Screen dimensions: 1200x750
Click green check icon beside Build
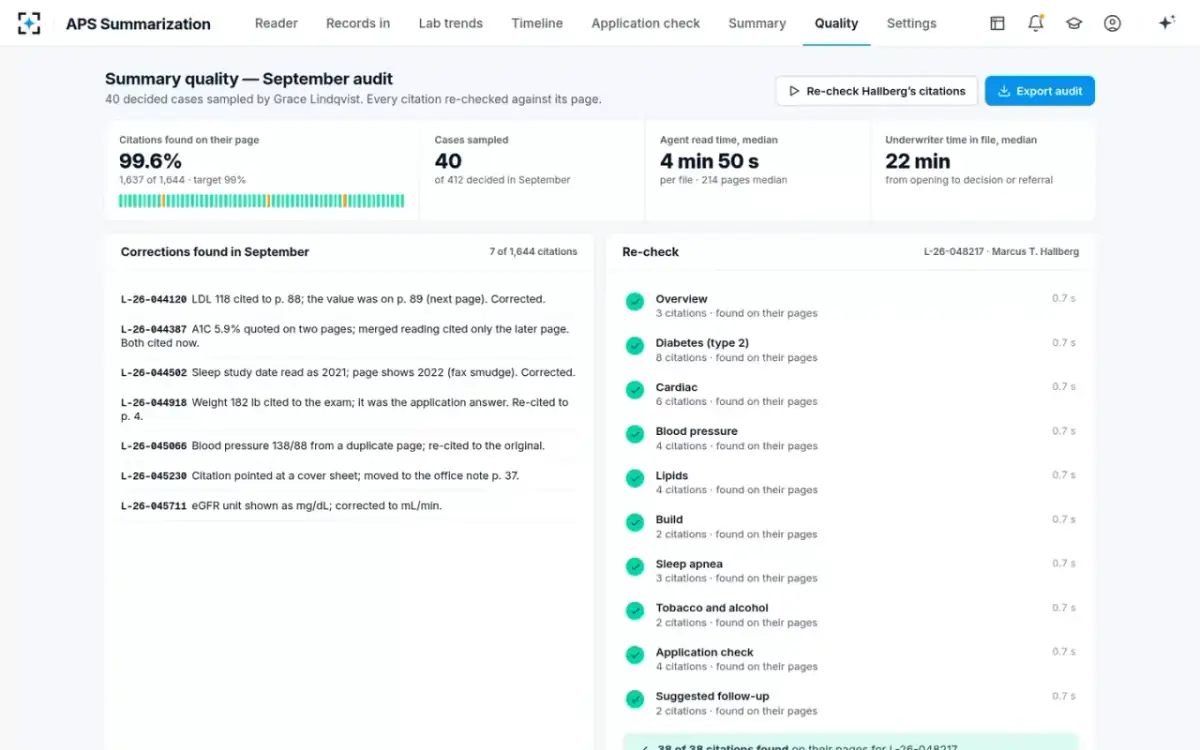(x=635, y=522)
